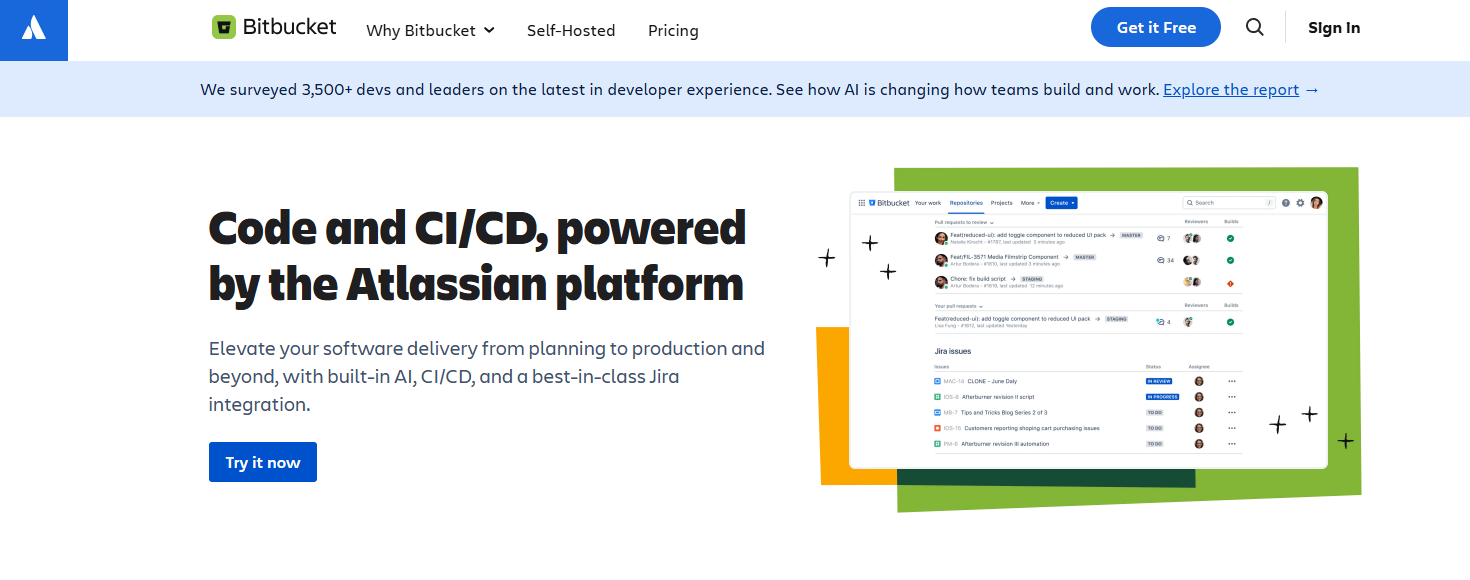
Task: Click the TO DO status on MB-7 row
Action: 1155,412
